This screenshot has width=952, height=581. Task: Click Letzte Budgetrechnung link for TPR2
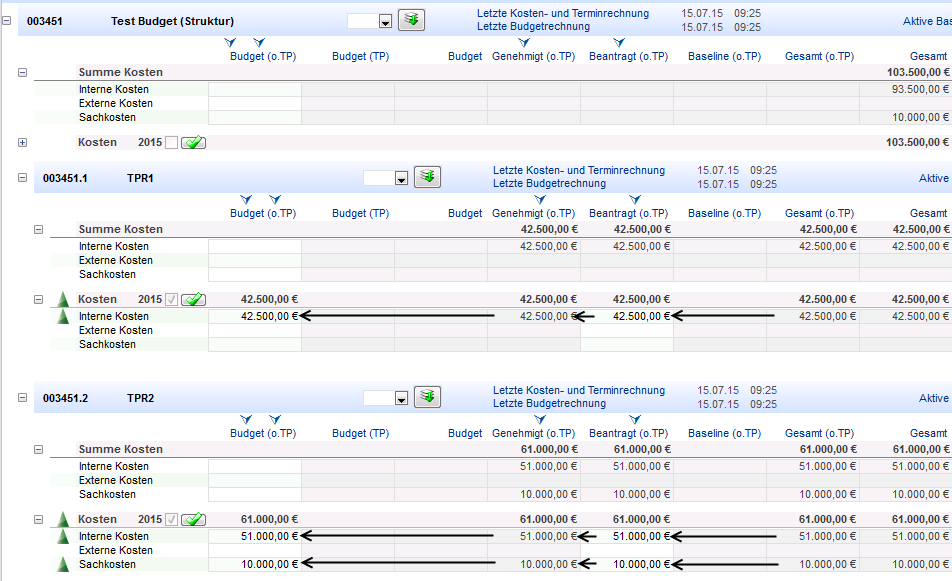pyautogui.click(x=549, y=403)
